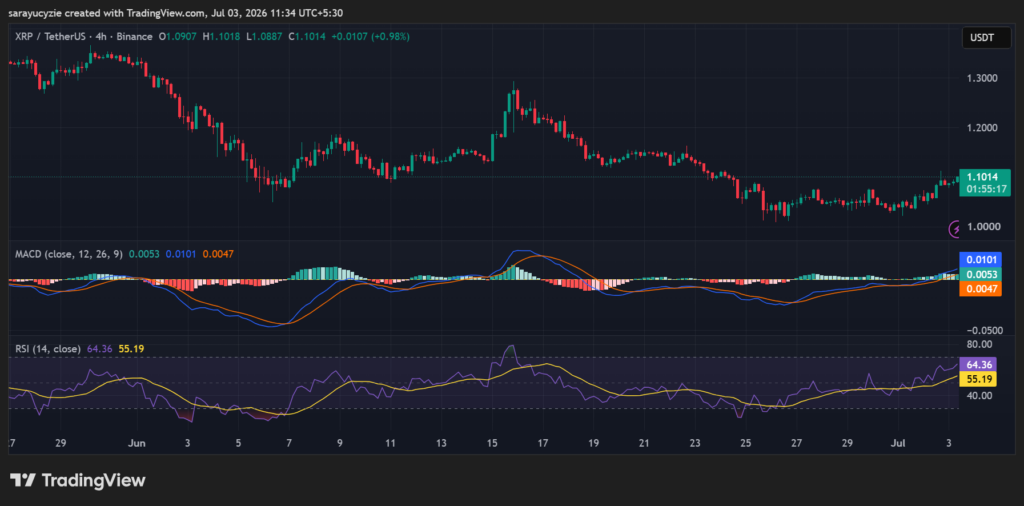Viewport: 1024px width, 506px height.
Task: Open the USDT currency selector button
Action: pos(986,38)
